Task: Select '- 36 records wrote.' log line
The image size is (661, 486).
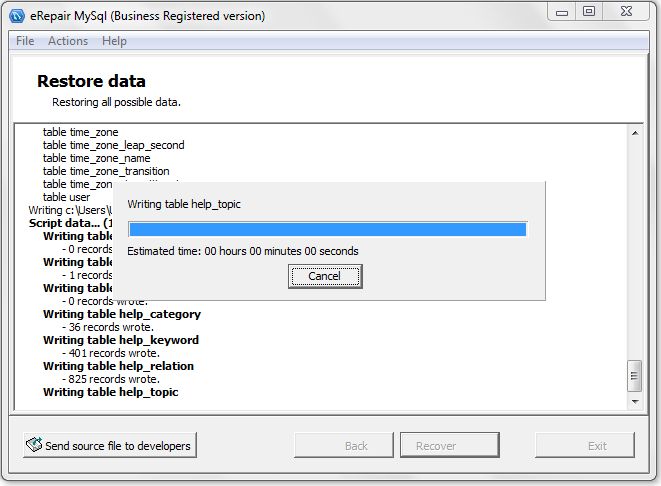Action: pos(108,327)
